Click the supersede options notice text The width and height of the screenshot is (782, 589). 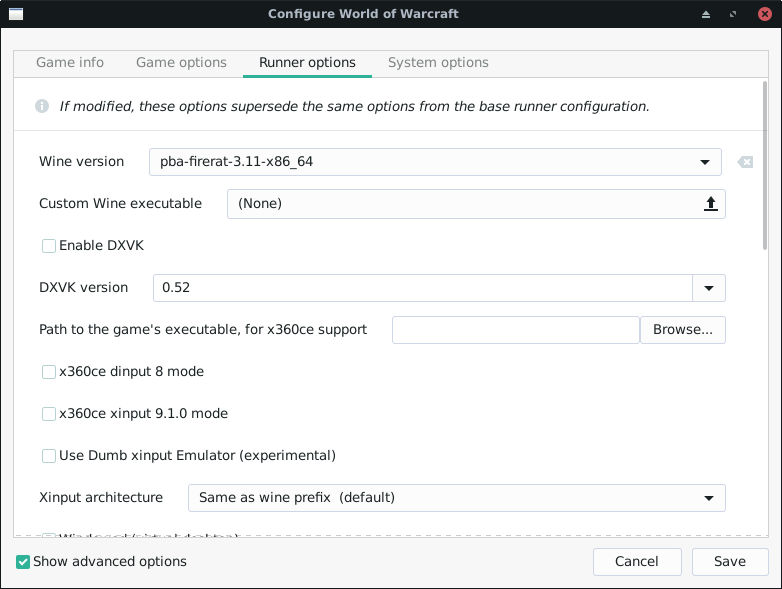point(354,106)
